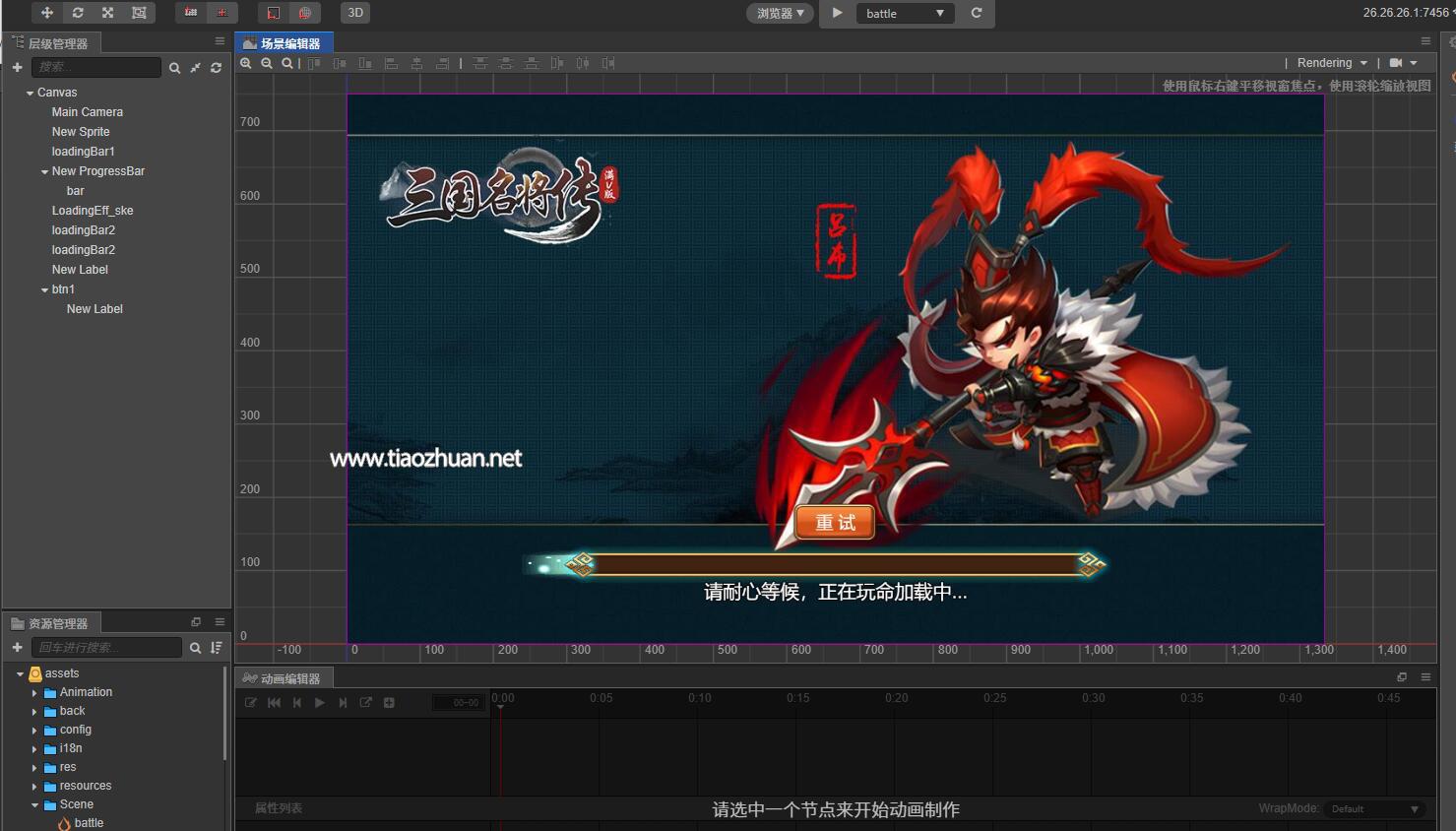Viewport: 1456px width, 831px height.
Task: Expand the resources folder arrow
Action: pos(34,787)
